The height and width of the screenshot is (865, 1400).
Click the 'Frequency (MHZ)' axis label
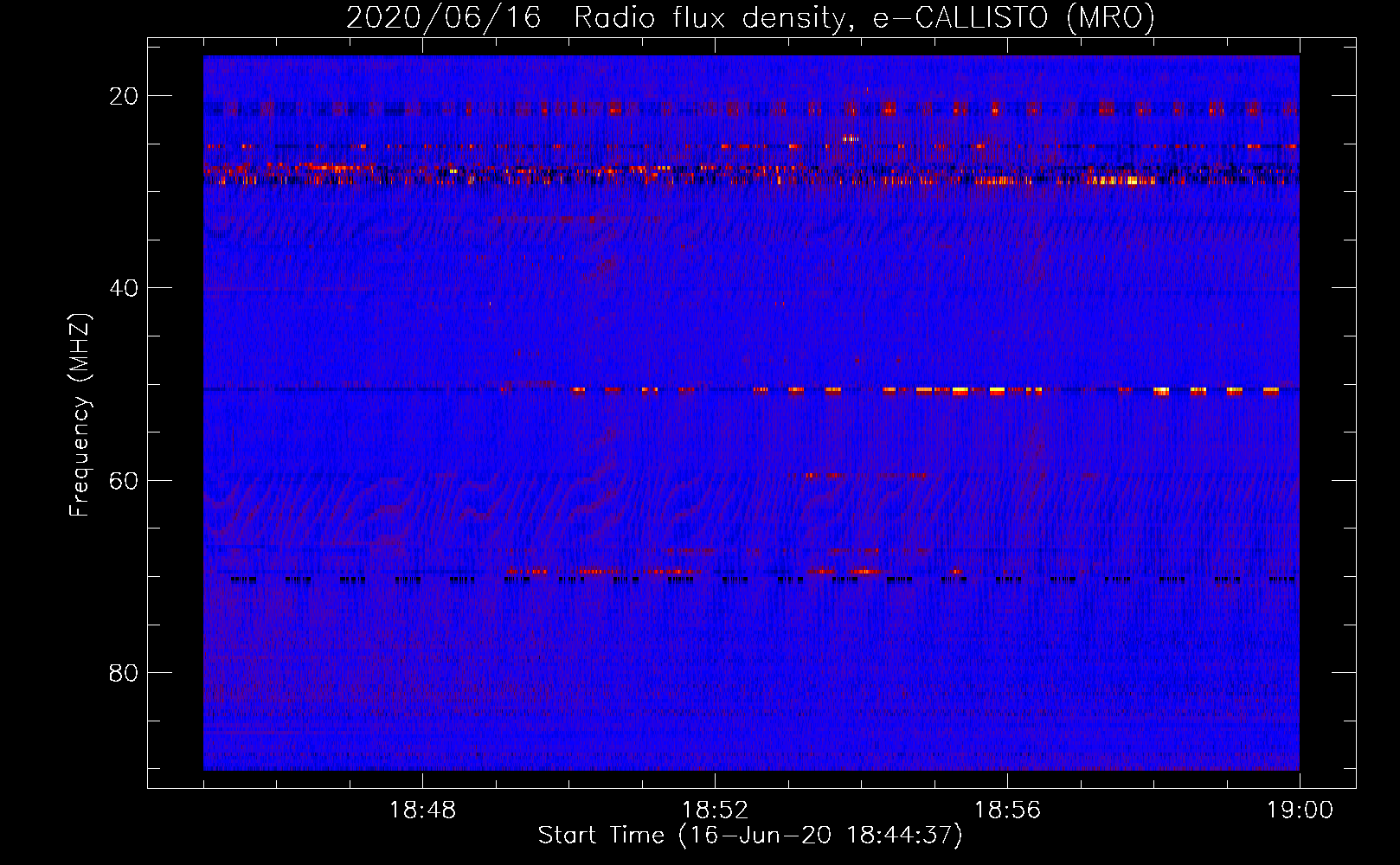pos(80,414)
